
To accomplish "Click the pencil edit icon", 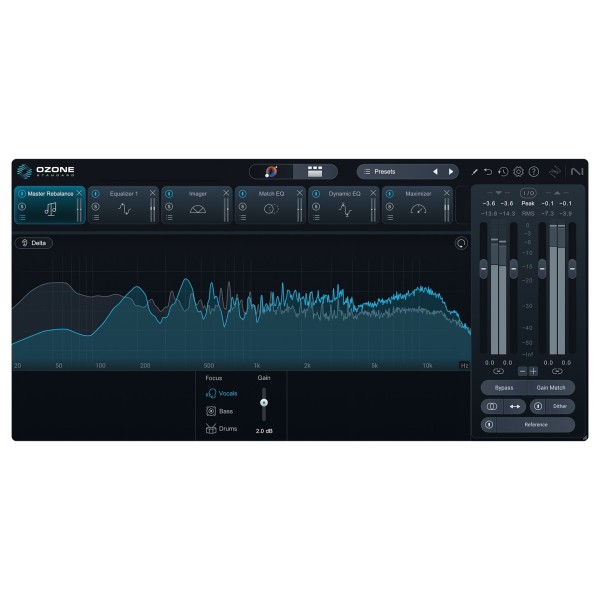I will point(474,172).
